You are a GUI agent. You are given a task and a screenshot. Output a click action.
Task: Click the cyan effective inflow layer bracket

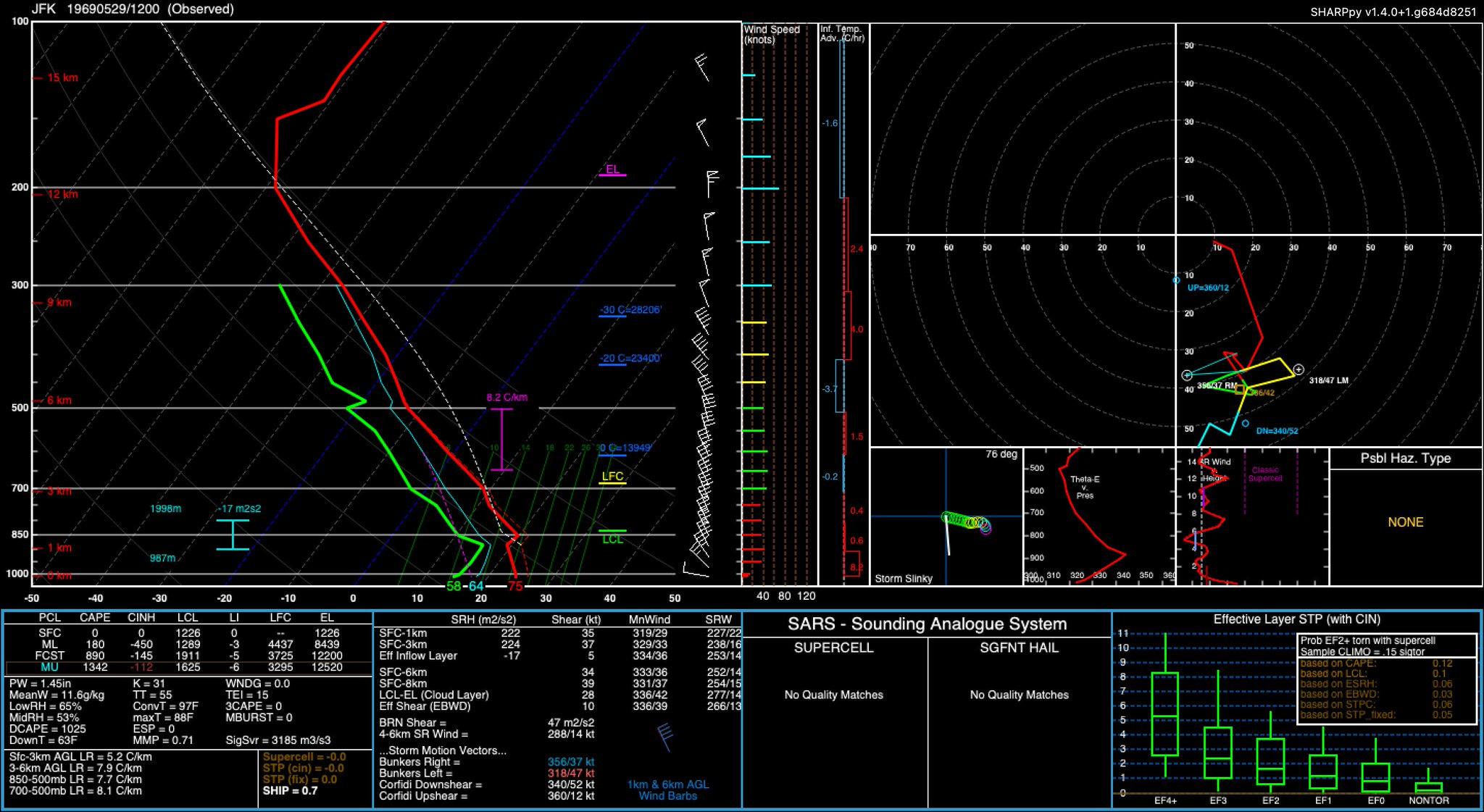(233, 535)
